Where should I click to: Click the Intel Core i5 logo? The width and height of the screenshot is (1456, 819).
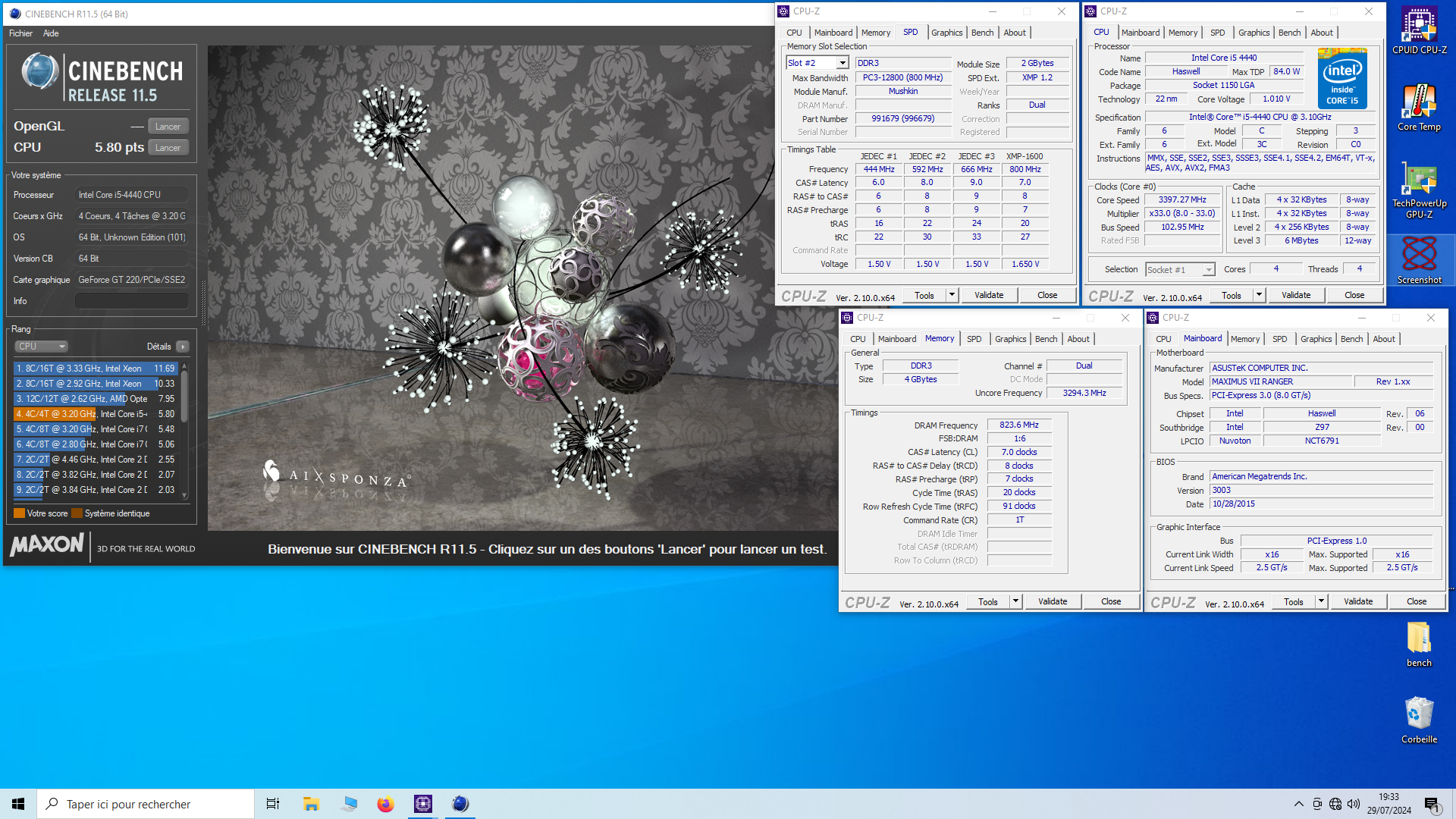click(x=1342, y=79)
